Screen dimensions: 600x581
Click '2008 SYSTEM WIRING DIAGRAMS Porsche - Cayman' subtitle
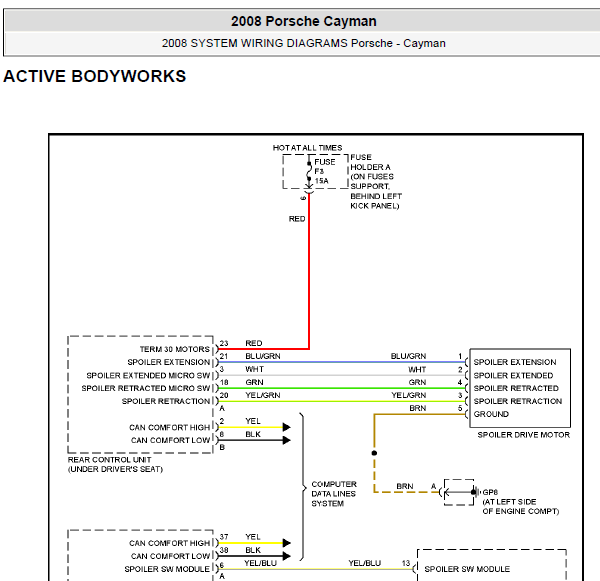coord(303,43)
